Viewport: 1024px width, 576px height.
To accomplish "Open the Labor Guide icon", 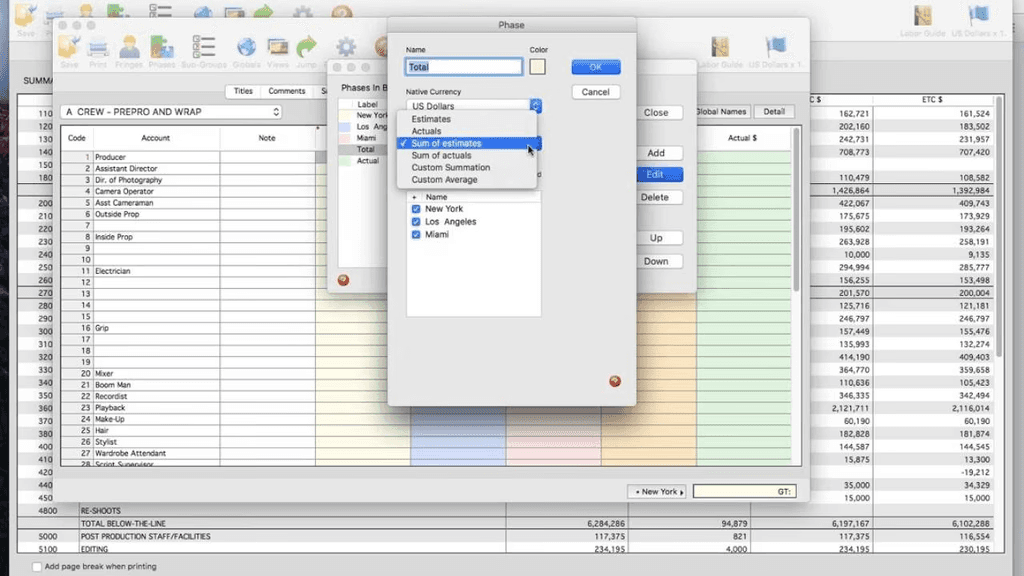I will point(720,51).
